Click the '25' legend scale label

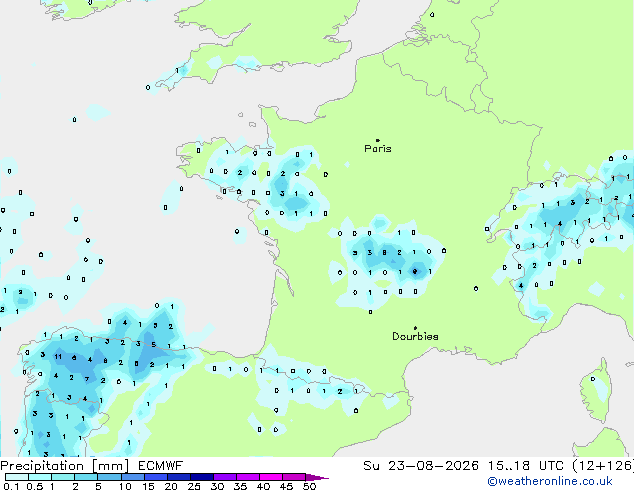tap(194, 486)
